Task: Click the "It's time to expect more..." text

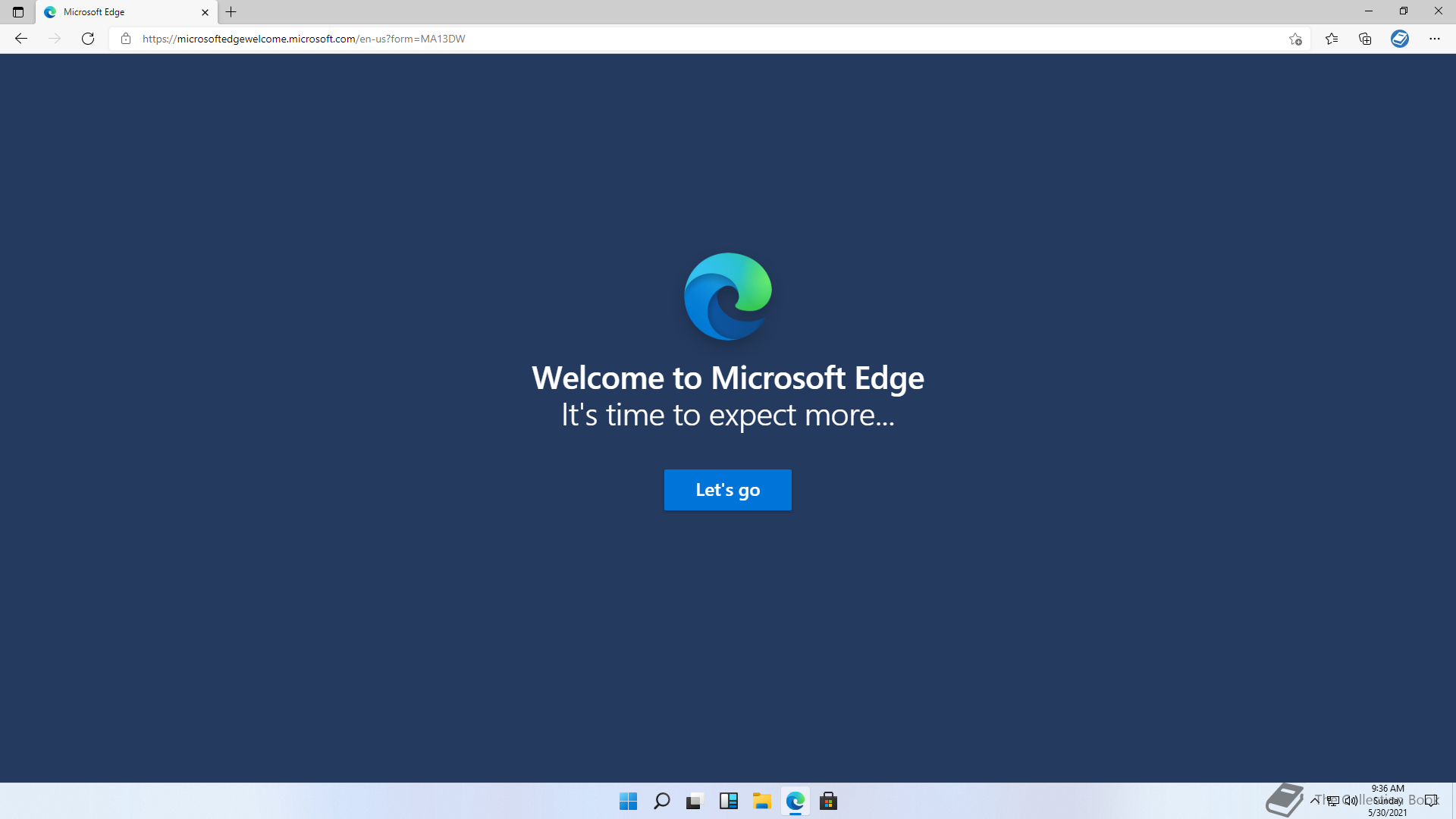Action: [x=728, y=415]
